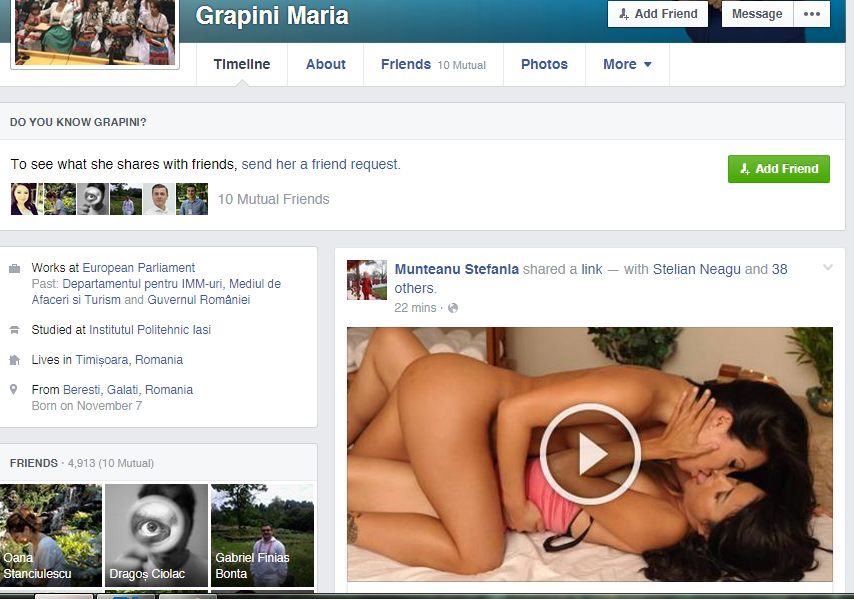Click the green Add Friend button
The image size is (854, 599).
pos(779,169)
